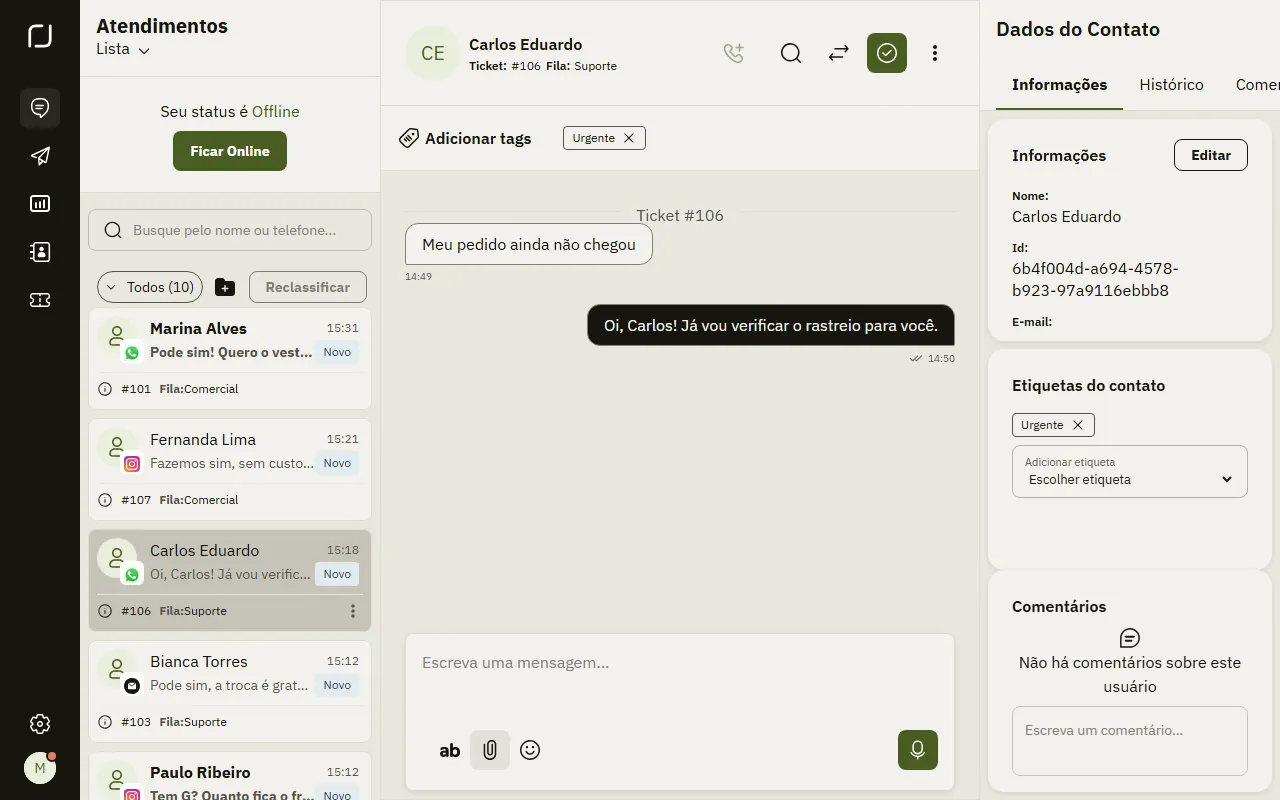Record audio with microphone button
Screen dimensions: 1280x800
point(918,750)
